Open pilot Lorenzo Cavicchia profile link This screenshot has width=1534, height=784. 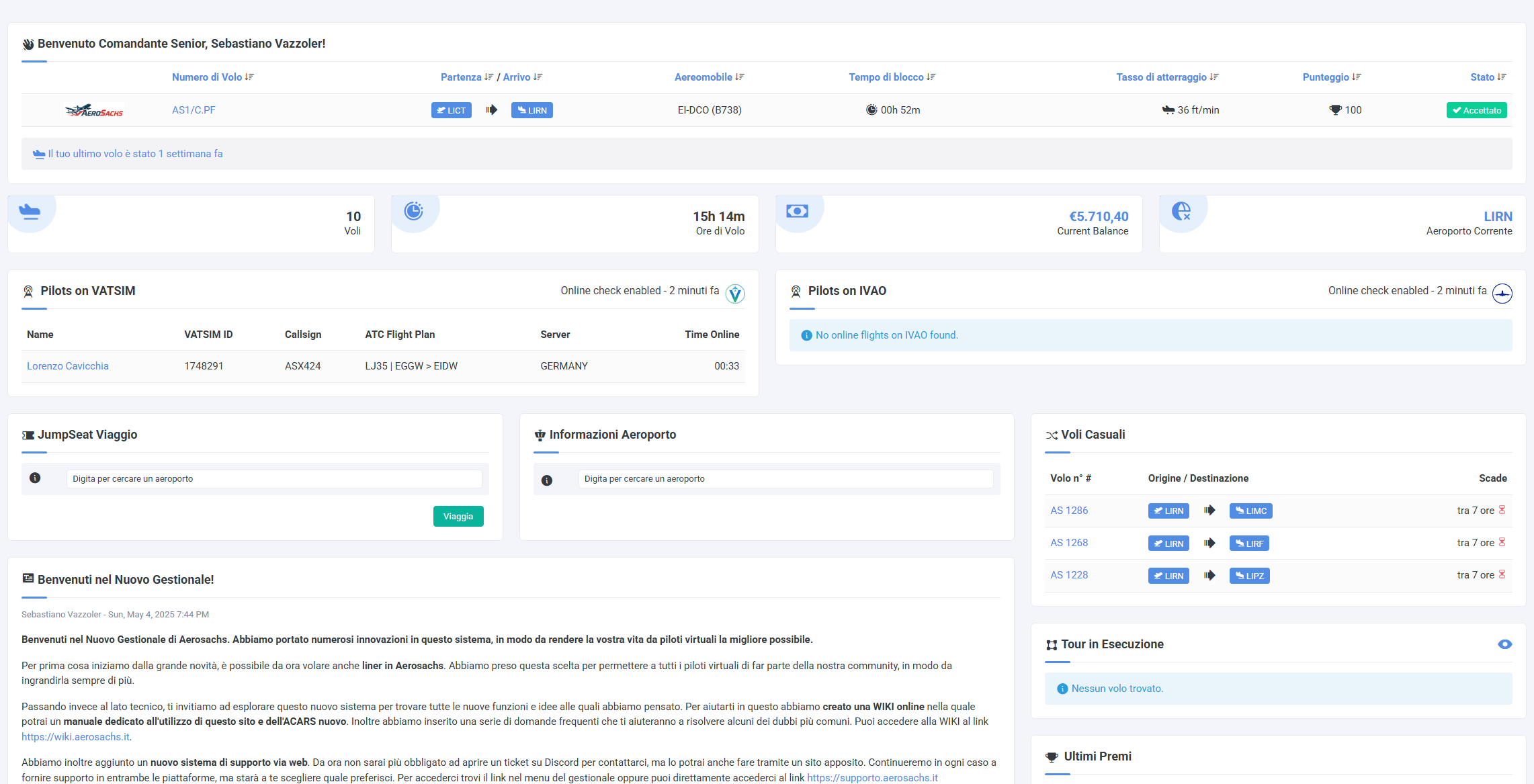point(68,366)
